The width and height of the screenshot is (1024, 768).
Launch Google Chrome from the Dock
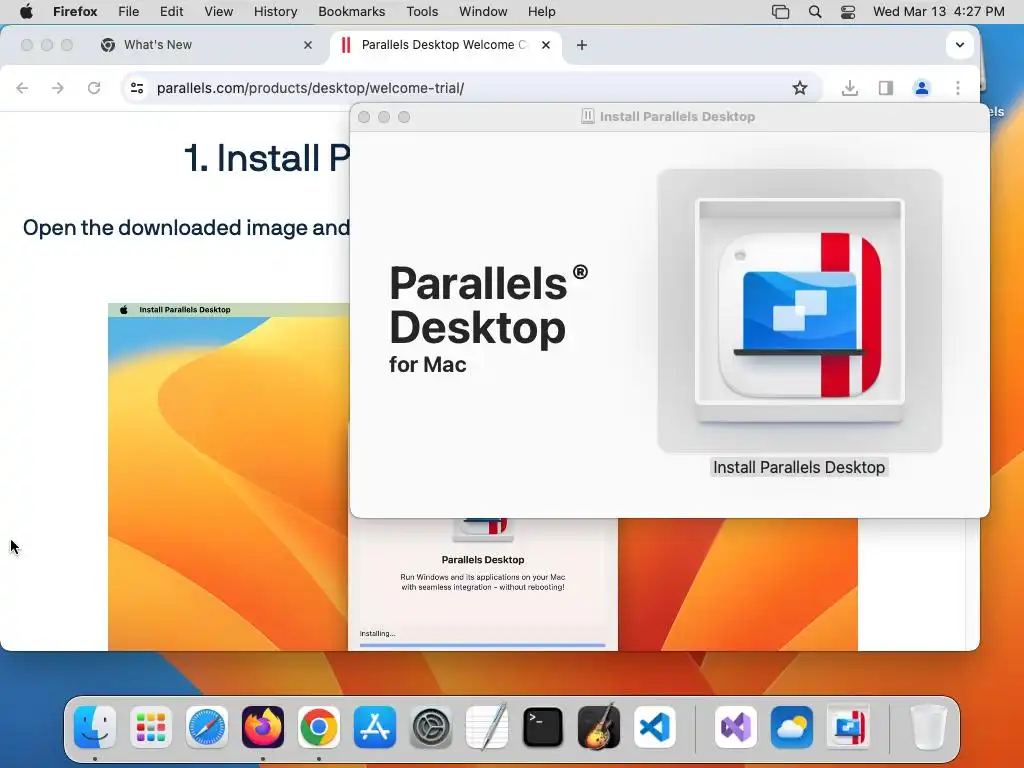pyautogui.click(x=319, y=727)
